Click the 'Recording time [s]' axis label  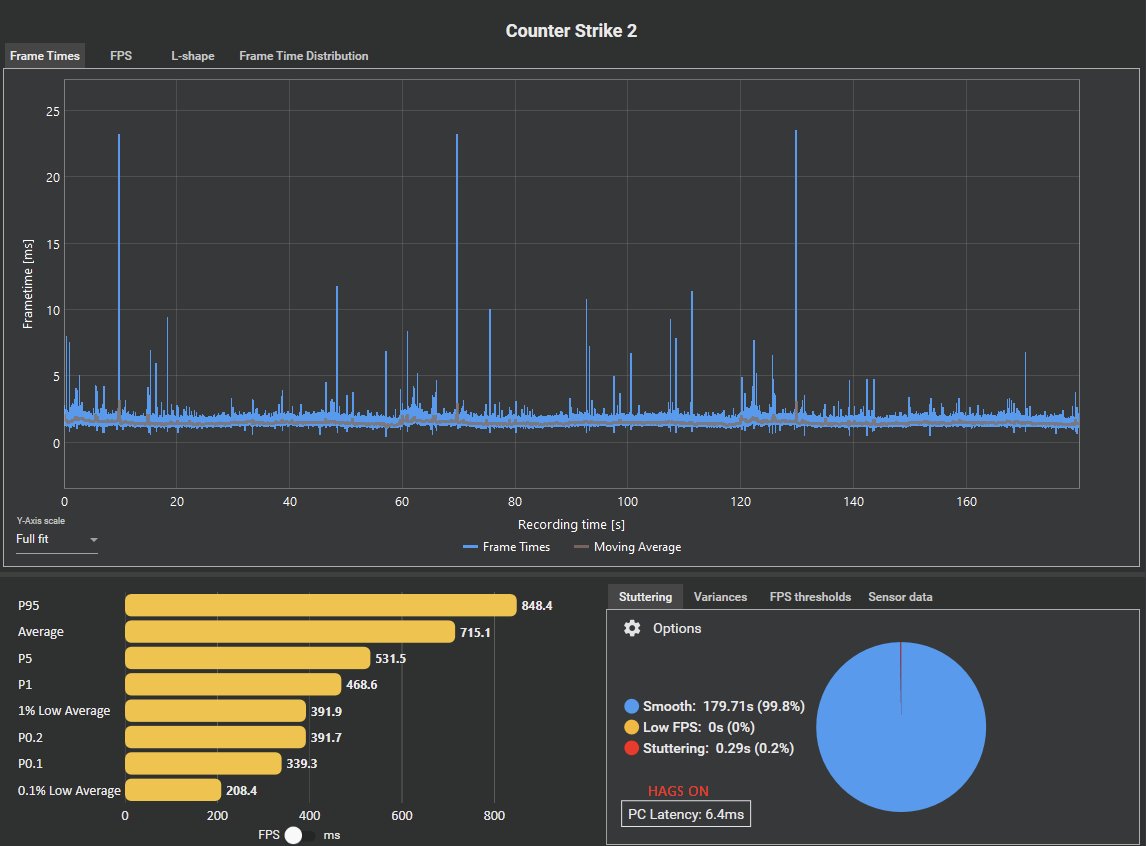(572, 525)
